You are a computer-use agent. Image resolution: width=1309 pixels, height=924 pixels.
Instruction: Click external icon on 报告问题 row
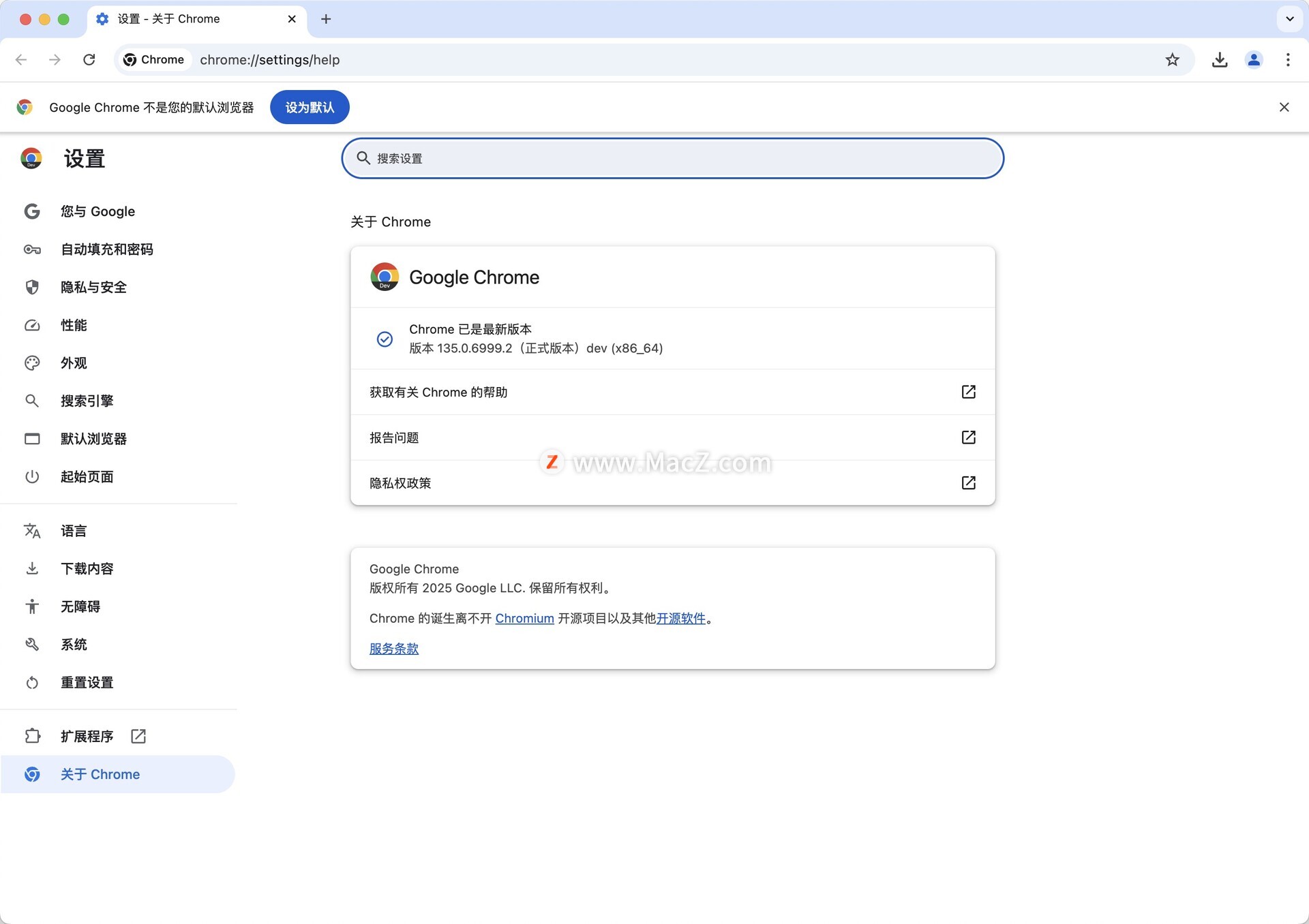click(x=968, y=437)
